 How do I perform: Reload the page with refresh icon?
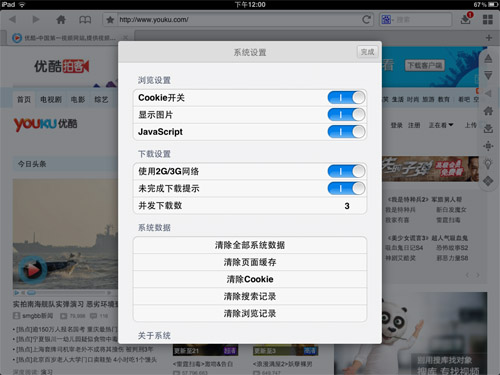click(x=366, y=20)
